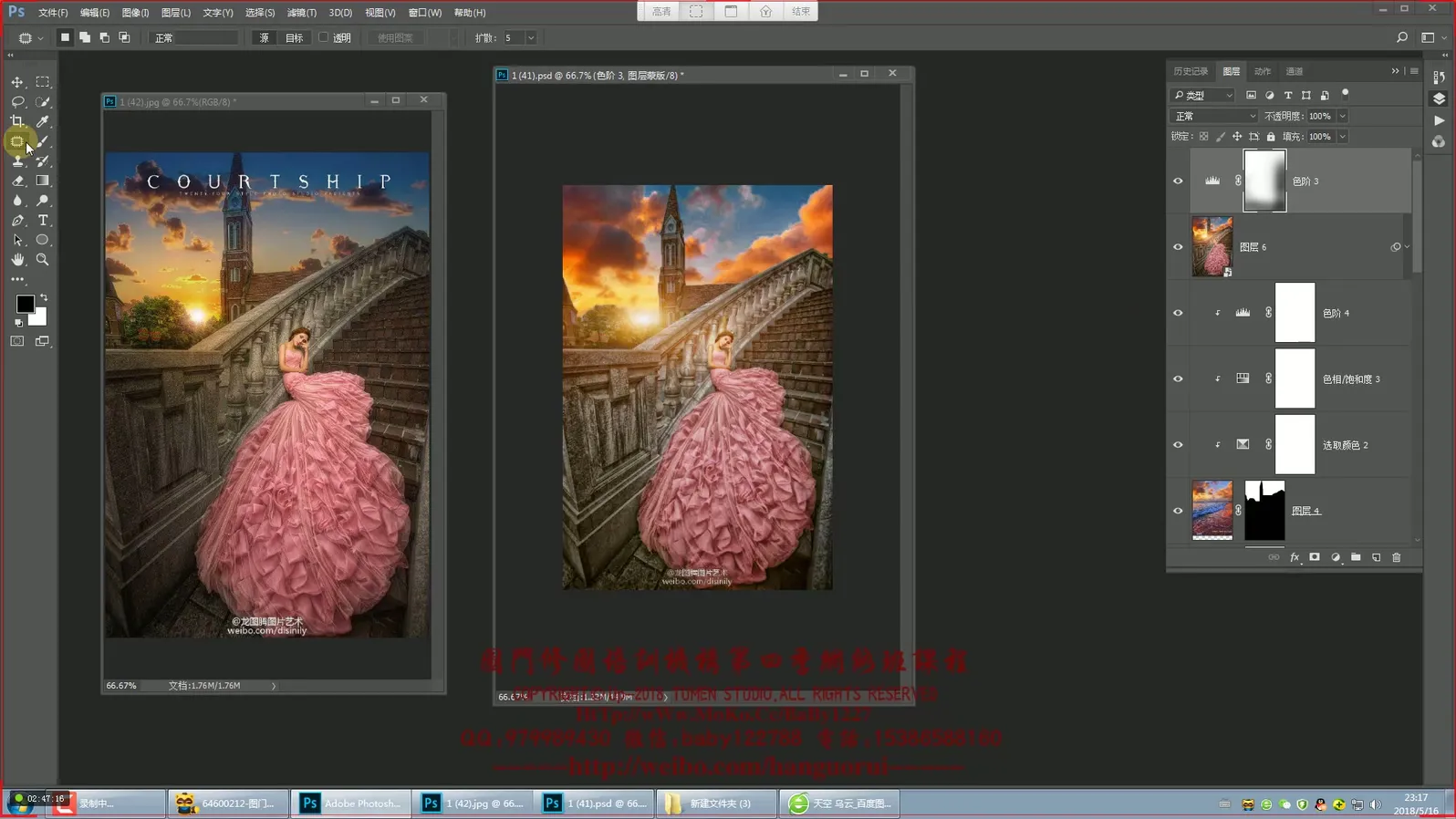Select the Crop tool

pos(17,121)
